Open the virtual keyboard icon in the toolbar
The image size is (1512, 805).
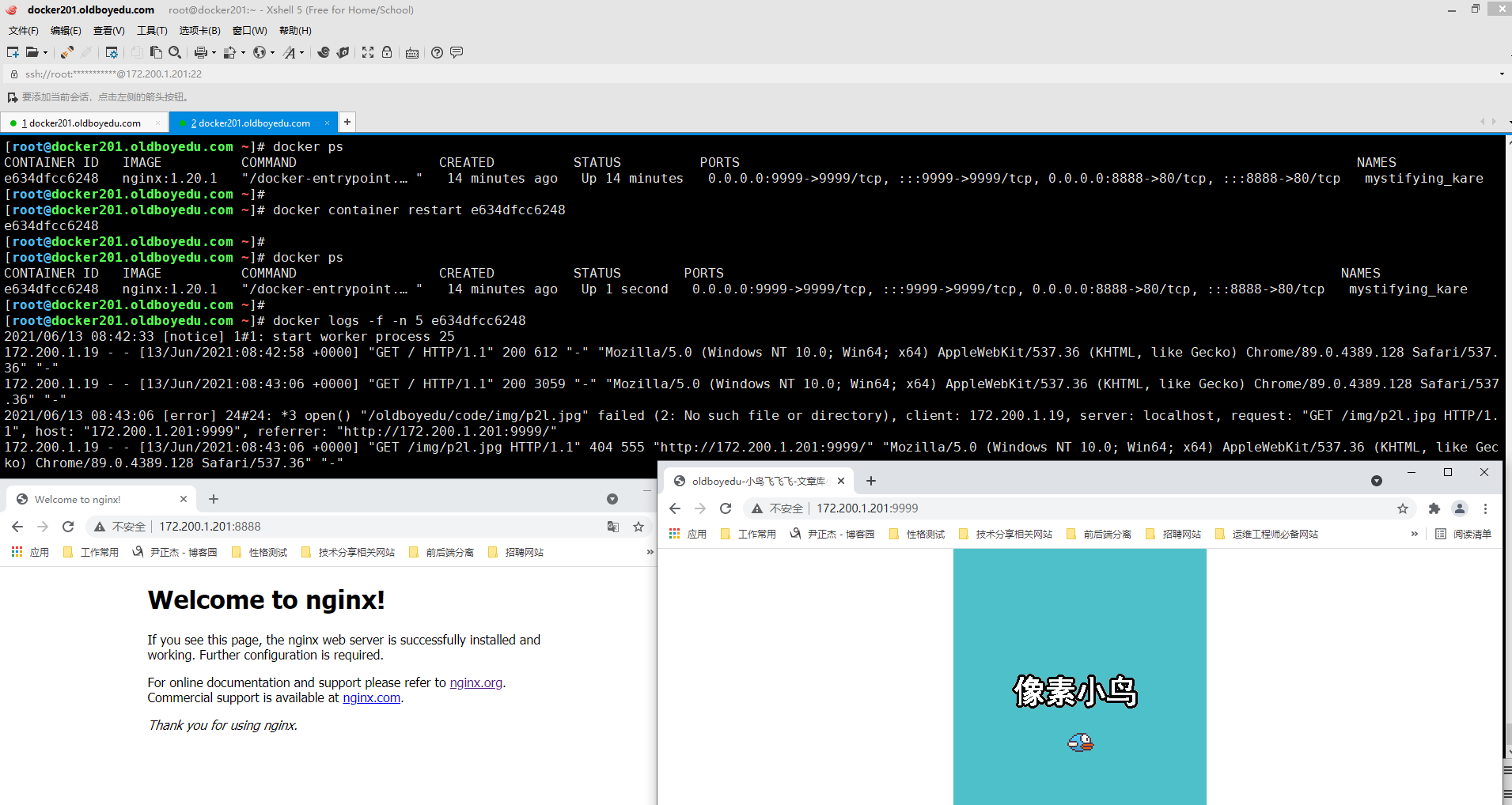412,53
